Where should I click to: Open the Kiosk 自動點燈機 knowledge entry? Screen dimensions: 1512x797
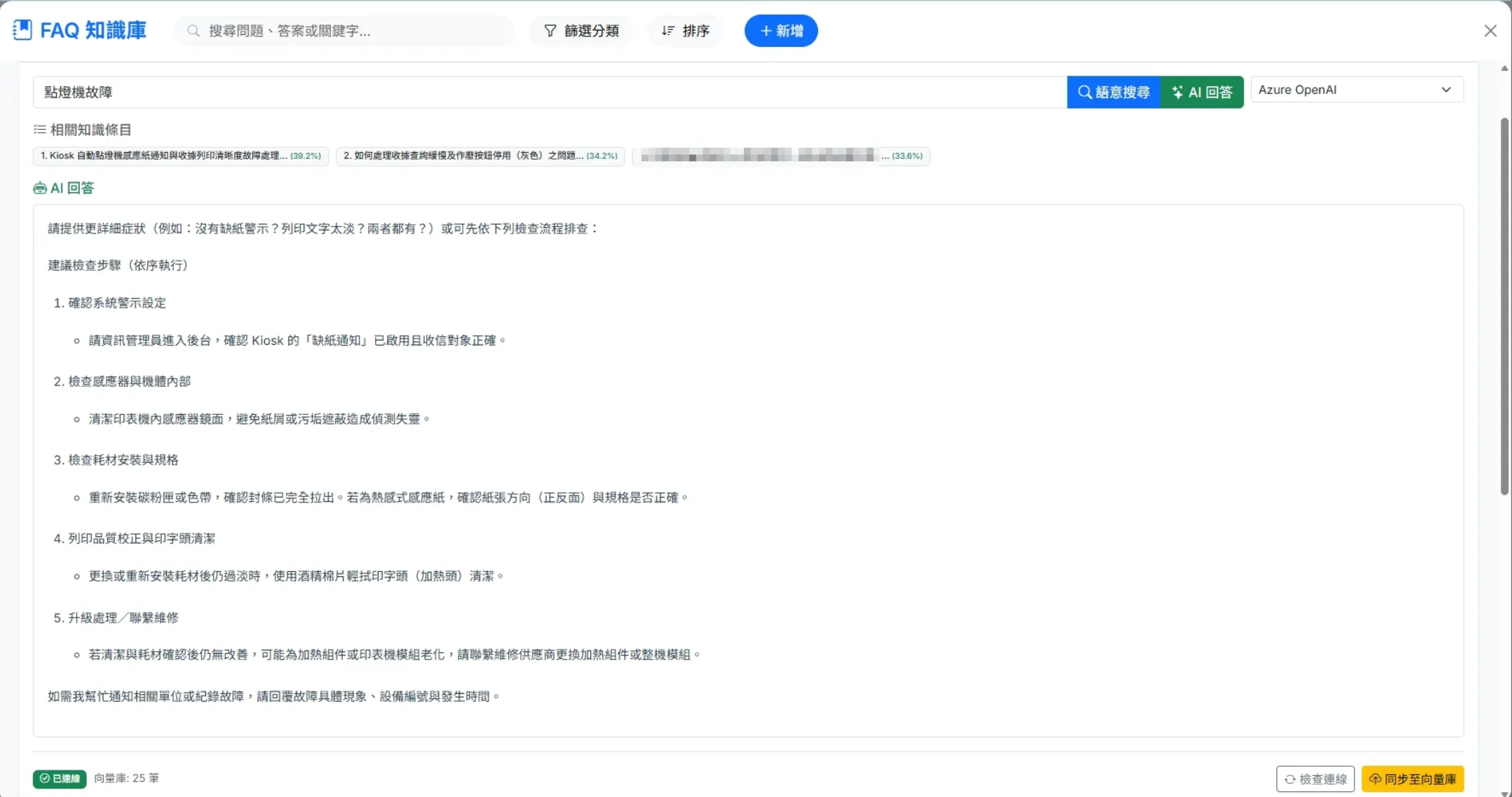[x=180, y=156]
